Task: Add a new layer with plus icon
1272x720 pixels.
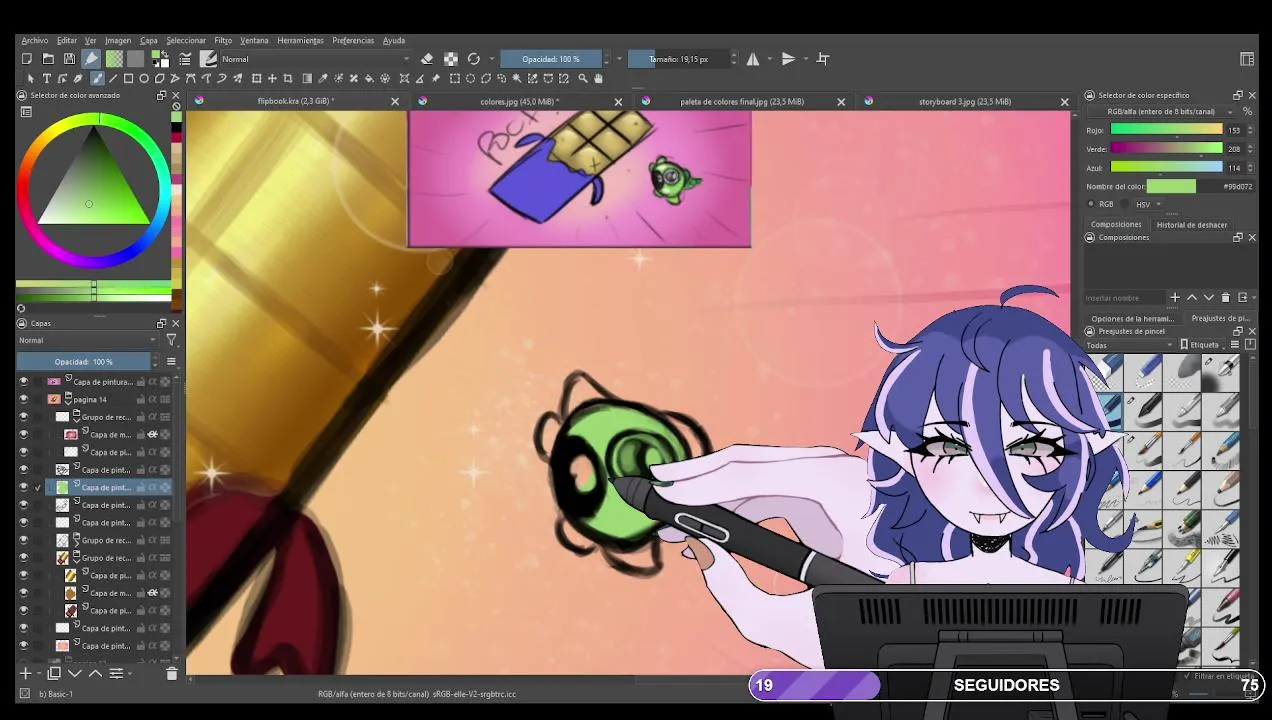Action: pos(26,674)
